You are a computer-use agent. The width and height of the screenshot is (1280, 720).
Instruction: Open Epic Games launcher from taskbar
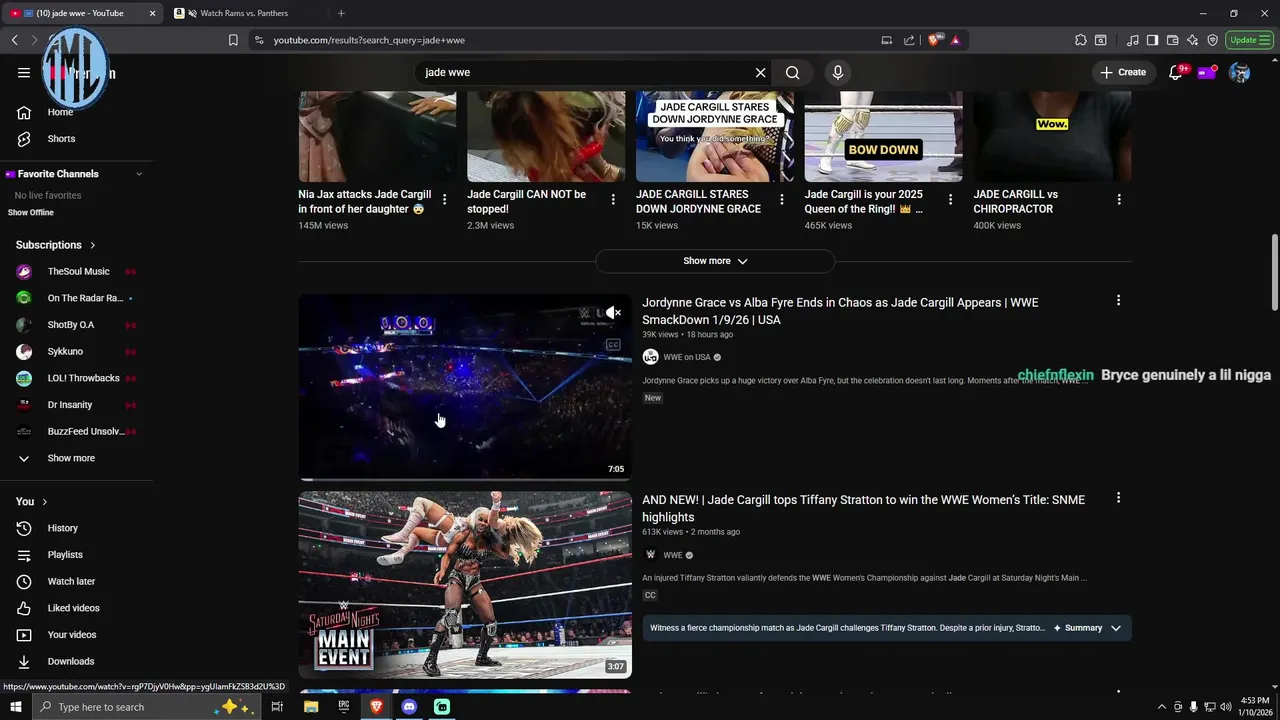click(344, 707)
